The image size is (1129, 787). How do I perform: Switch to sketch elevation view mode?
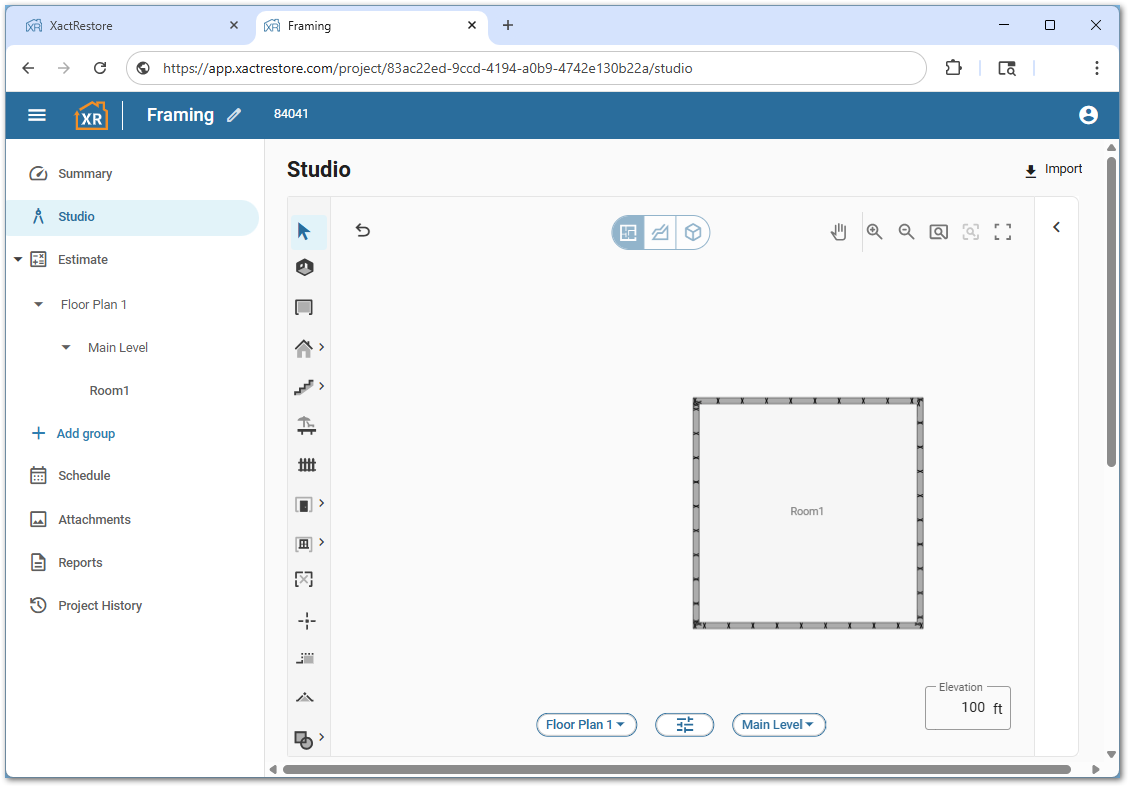coord(660,231)
